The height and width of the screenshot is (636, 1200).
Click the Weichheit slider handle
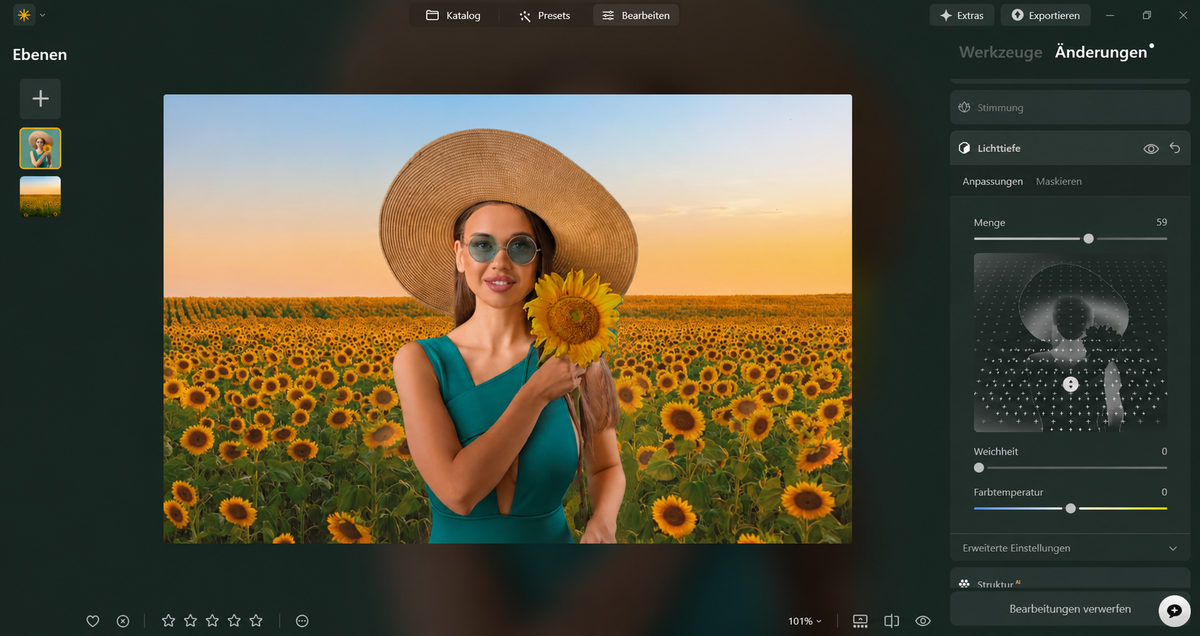coord(979,467)
